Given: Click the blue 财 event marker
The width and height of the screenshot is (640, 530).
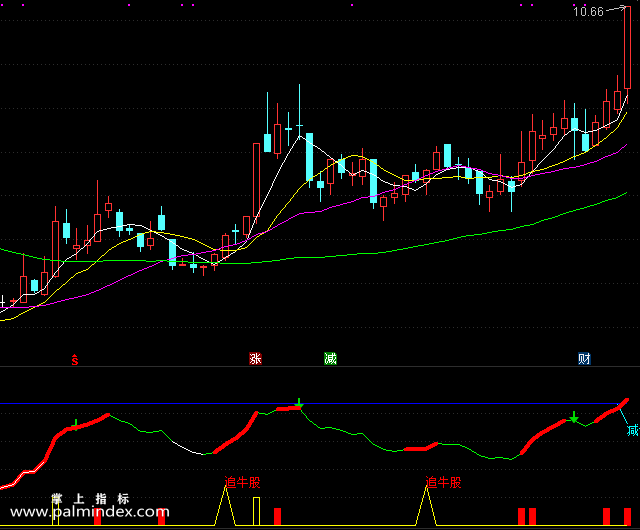Looking at the screenshot, I should pos(584,359).
